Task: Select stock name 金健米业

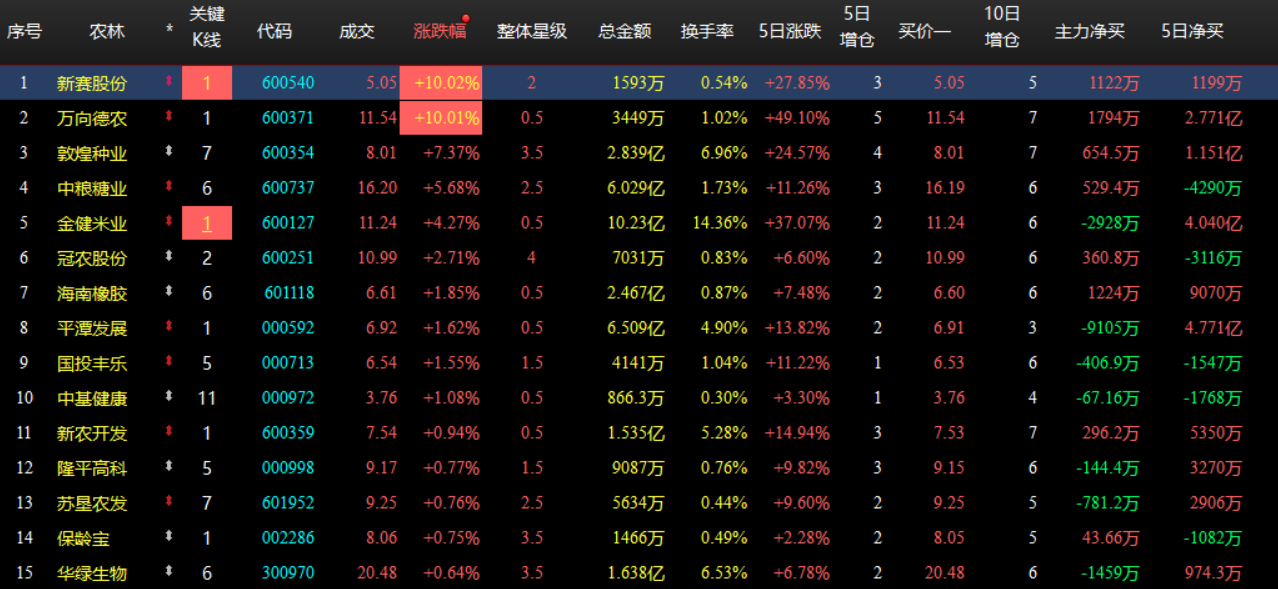Action: tap(92, 223)
